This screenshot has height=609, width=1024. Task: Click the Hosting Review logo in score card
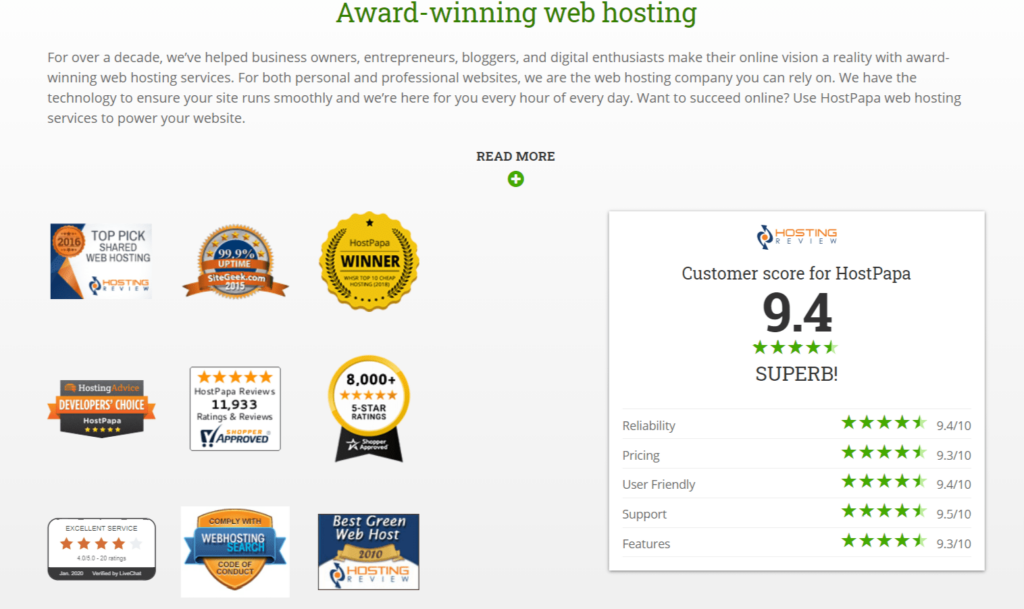pyautogui.click(x=796, y=236)
